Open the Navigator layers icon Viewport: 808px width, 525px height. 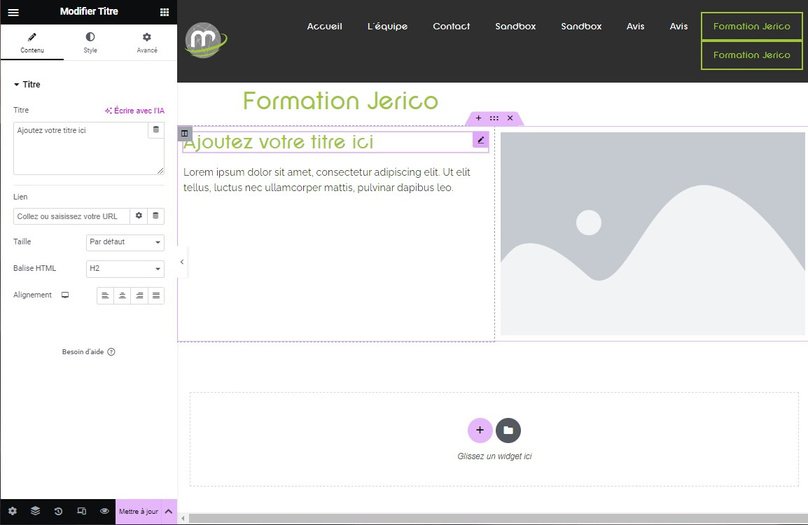[x=35, y=511]
